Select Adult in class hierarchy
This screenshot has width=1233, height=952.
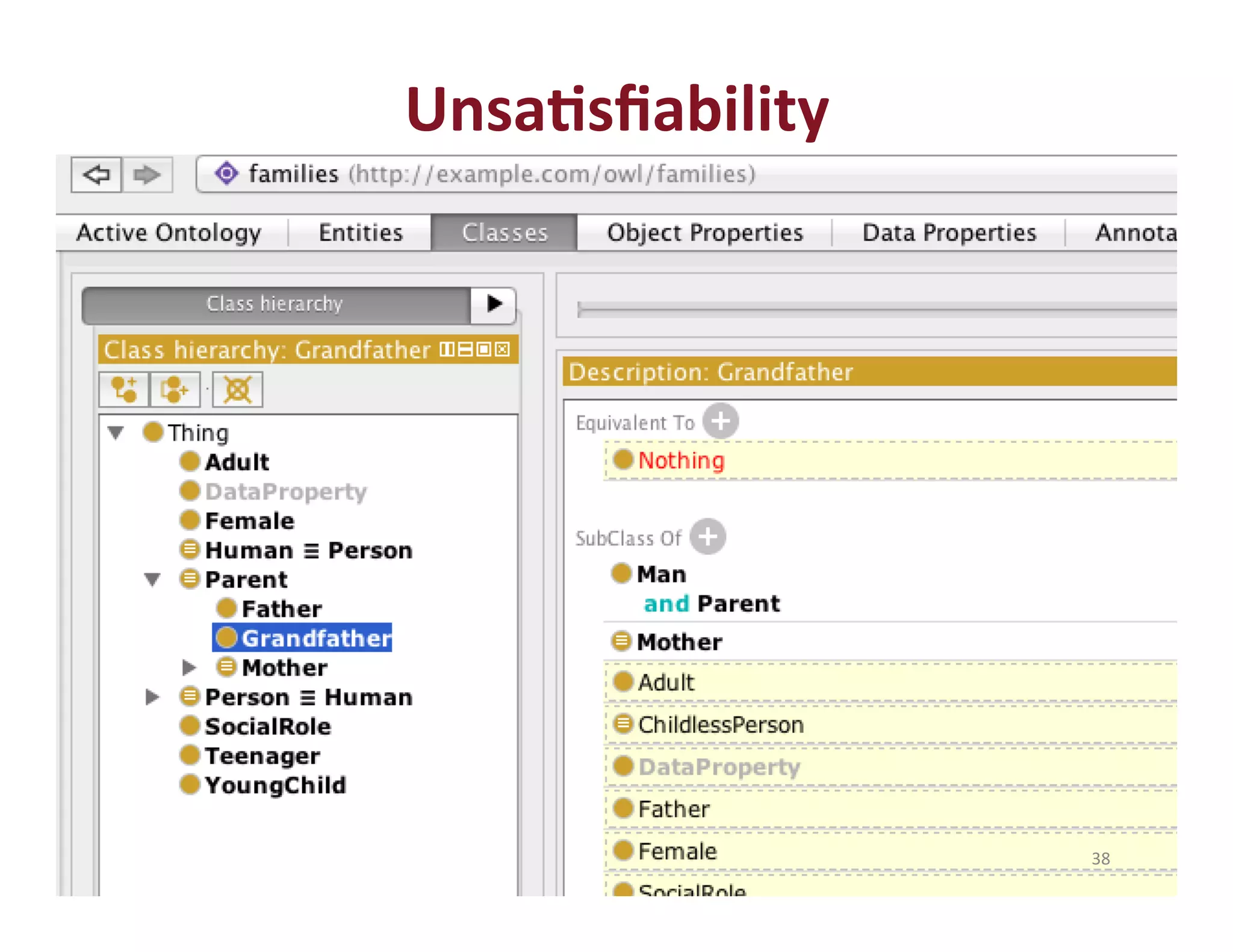click(x=225, y=462)
